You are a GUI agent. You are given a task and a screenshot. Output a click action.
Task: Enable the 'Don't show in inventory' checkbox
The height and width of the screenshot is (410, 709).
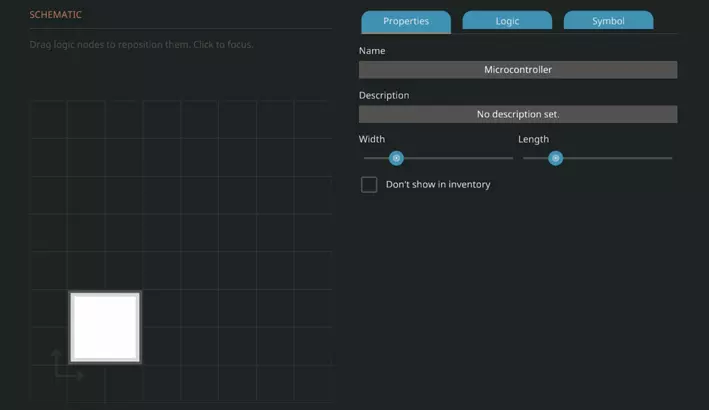(x=369, y=184)
